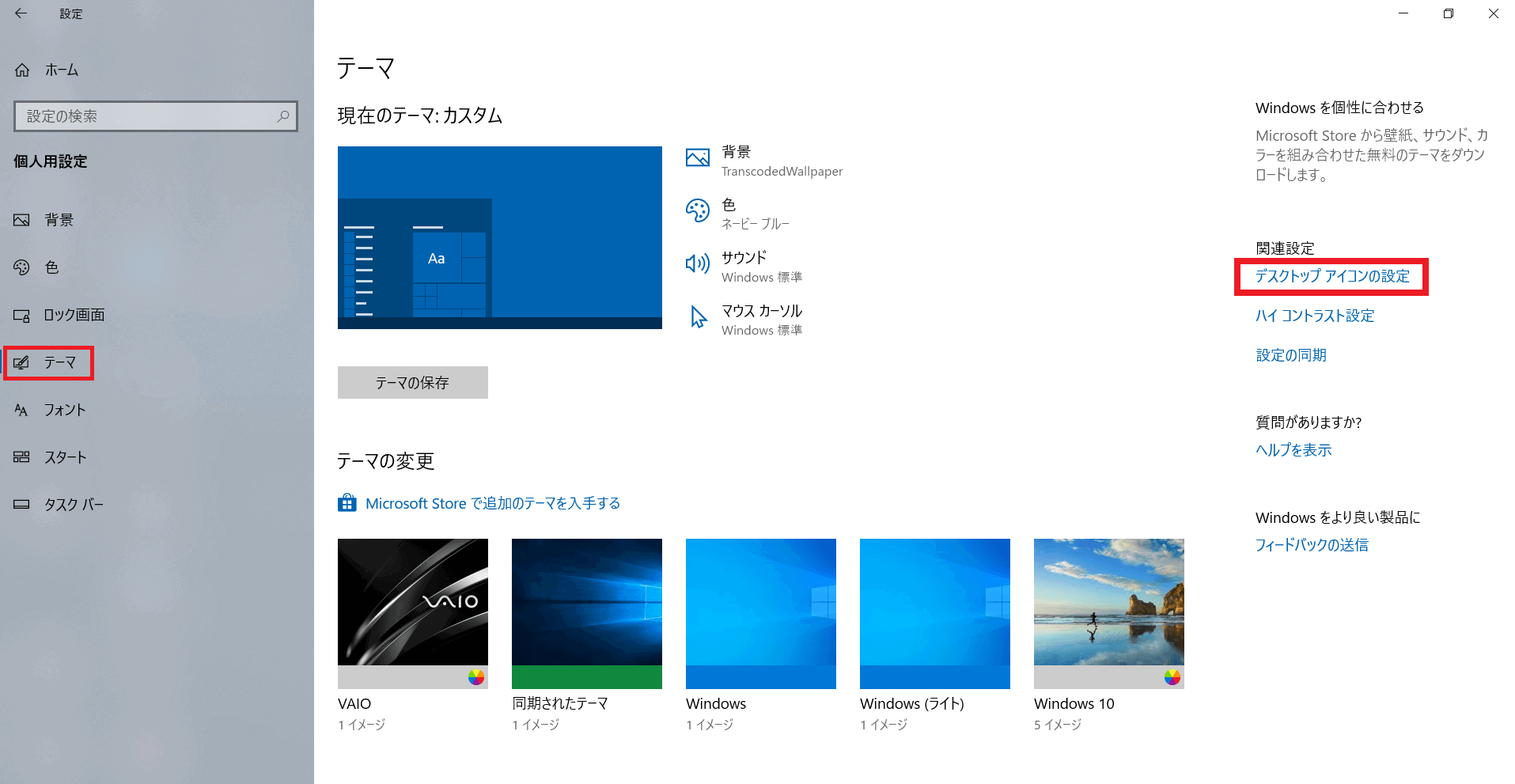Apply the 同期されたテーマ thumbnail
This screenshot has width=1515, height=784.
tap(587, 614)
